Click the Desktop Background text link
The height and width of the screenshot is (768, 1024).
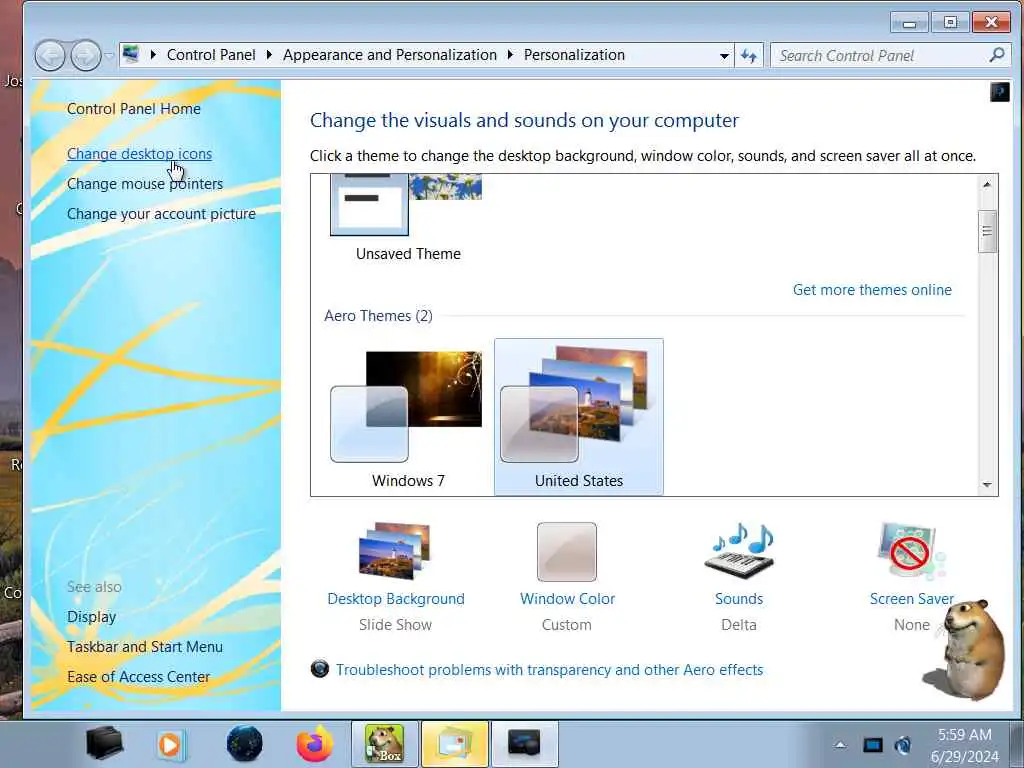(396, 599)
